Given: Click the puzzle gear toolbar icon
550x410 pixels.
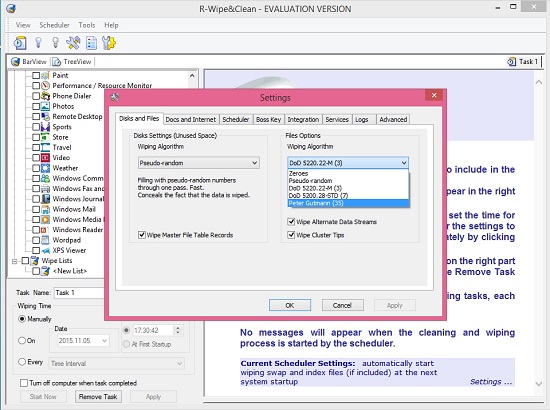Looking at the screenshot, I should tap(109, 43).
